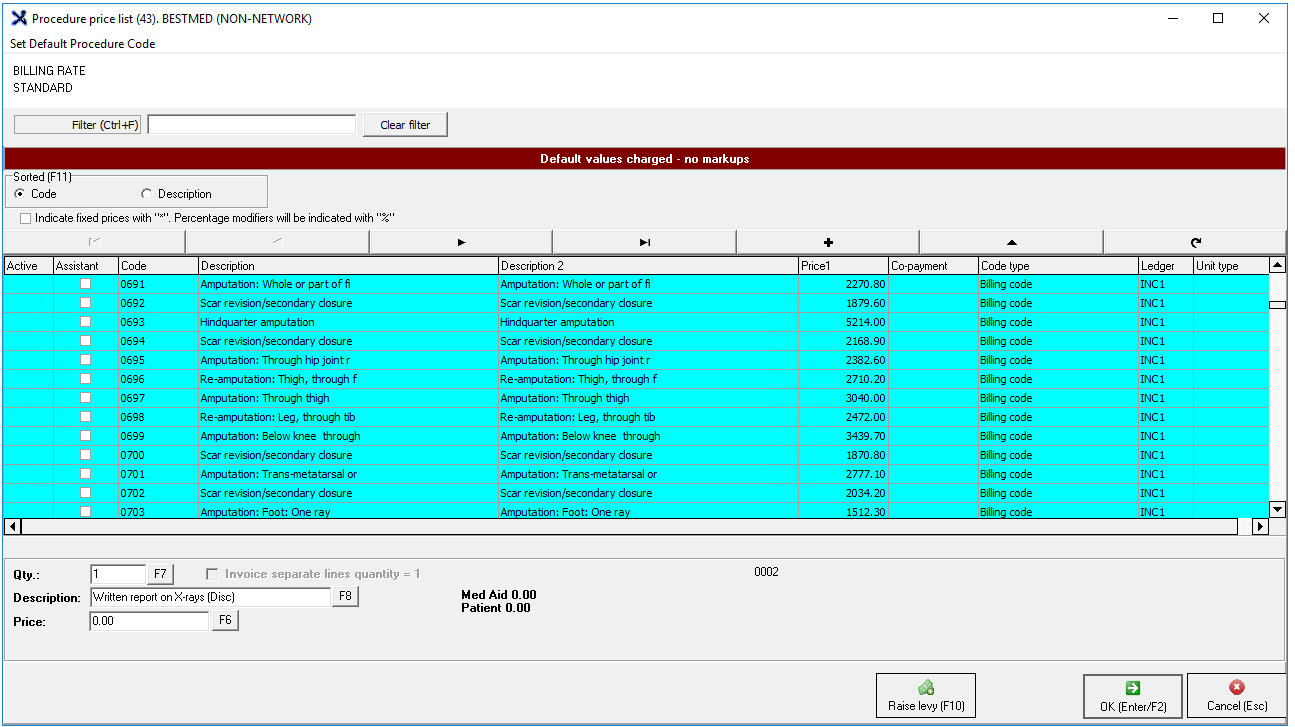Jump to last record in navigator
The width and height of the screenshot is (1295, 727).
pyautogui.click(x=644, y=242)
